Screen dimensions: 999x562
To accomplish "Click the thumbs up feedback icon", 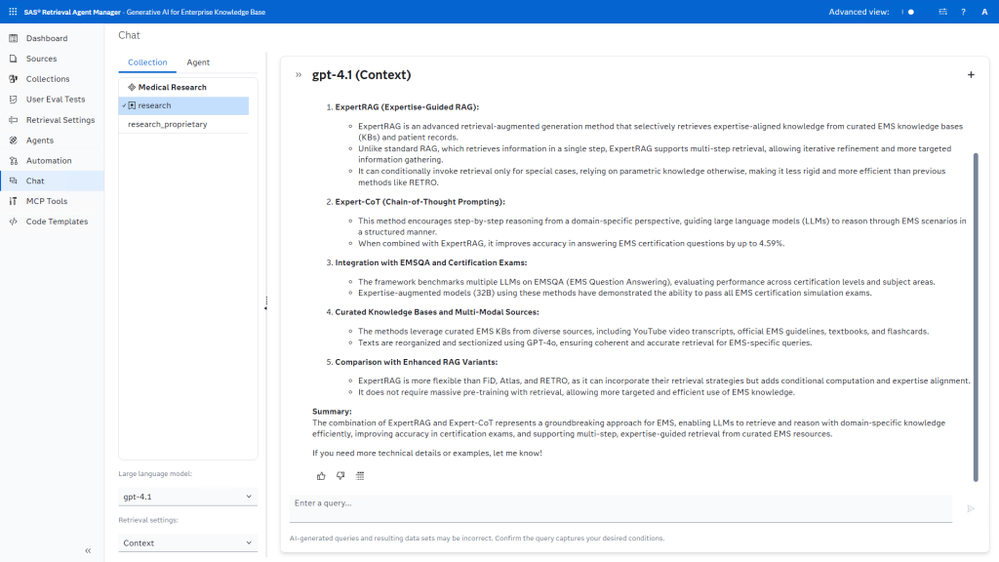I will click(321, 476).
